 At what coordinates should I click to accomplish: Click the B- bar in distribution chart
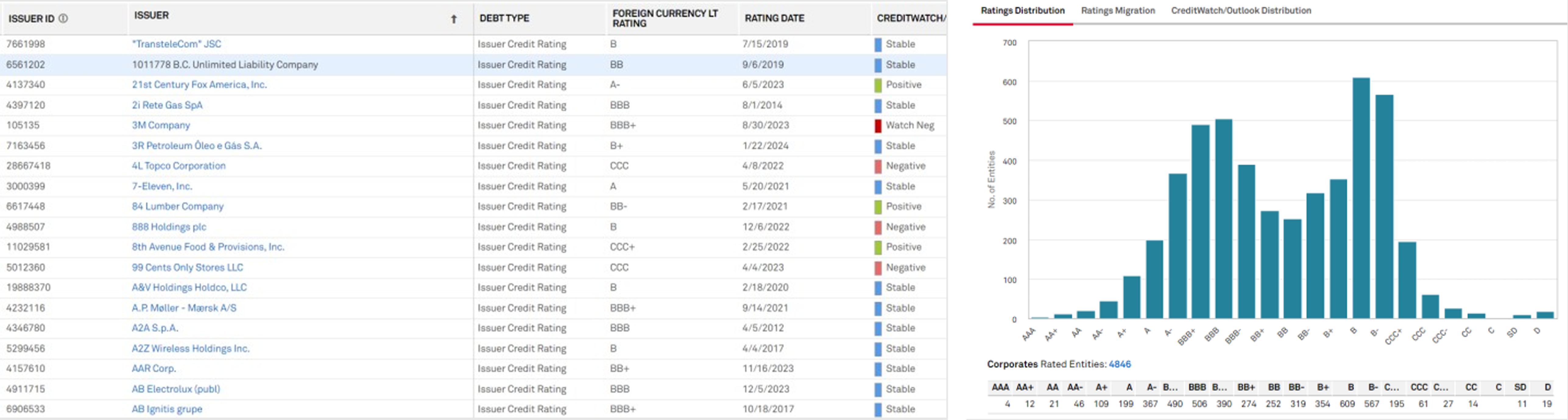pyautogui.click(x=1384, y=207)
